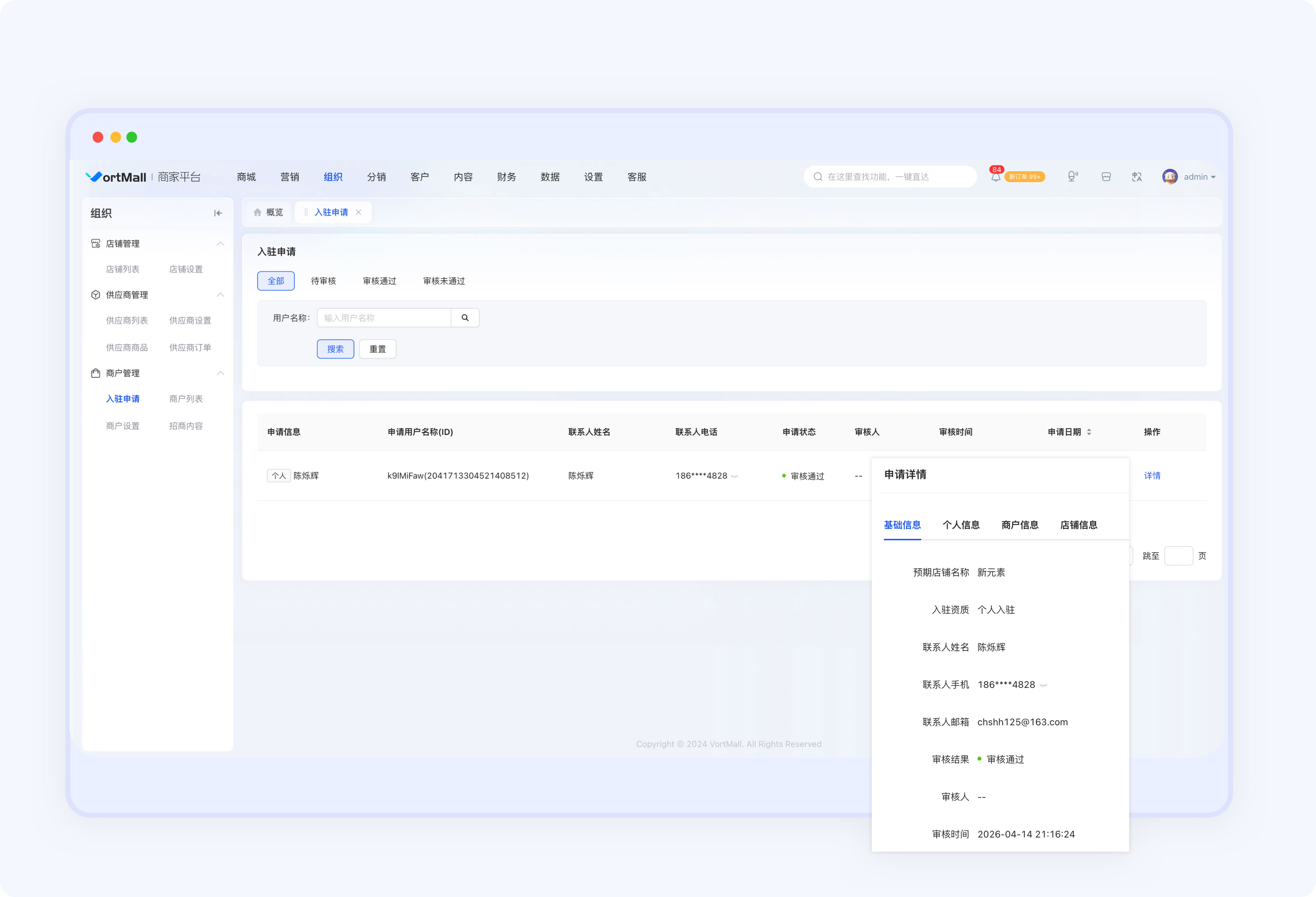Reveal 联系人手机 with eye icon in details panel
The image size is (1316, 897).
[x=1043, y=685]
